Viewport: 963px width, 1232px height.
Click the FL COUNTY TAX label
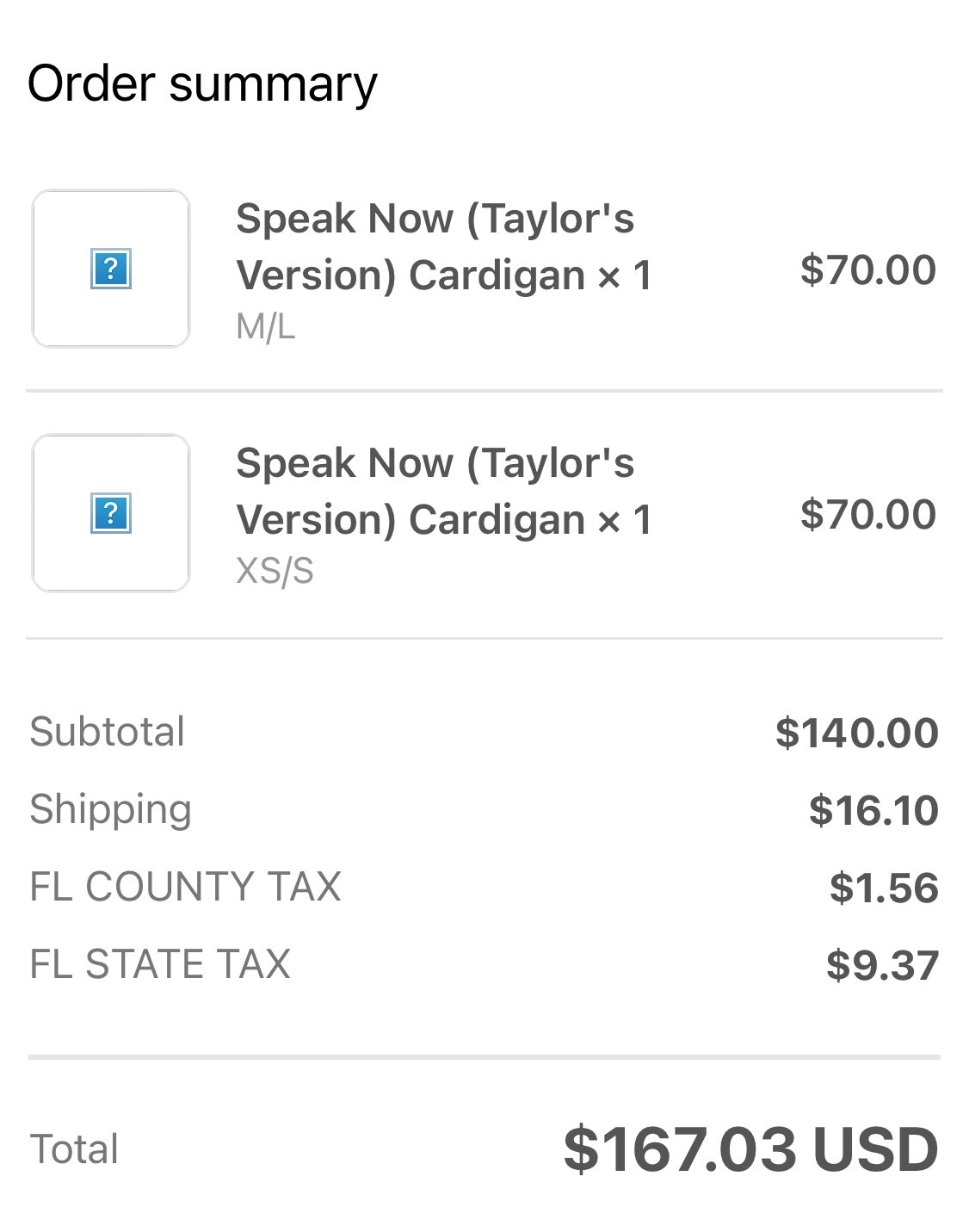185,887
